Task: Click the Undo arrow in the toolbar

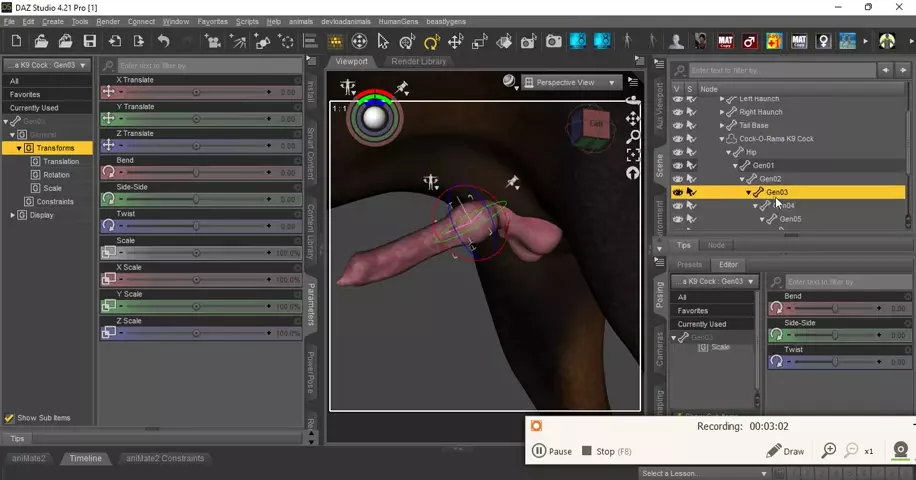Action: point(163,41)
